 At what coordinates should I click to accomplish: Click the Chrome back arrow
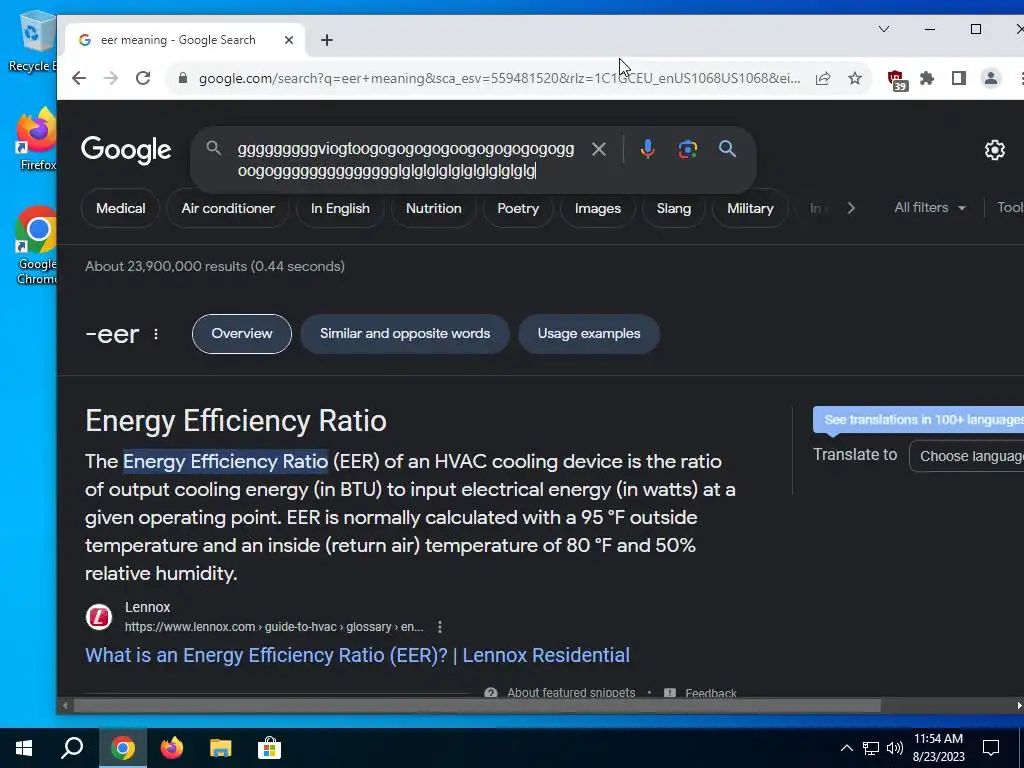coord(79,78)
